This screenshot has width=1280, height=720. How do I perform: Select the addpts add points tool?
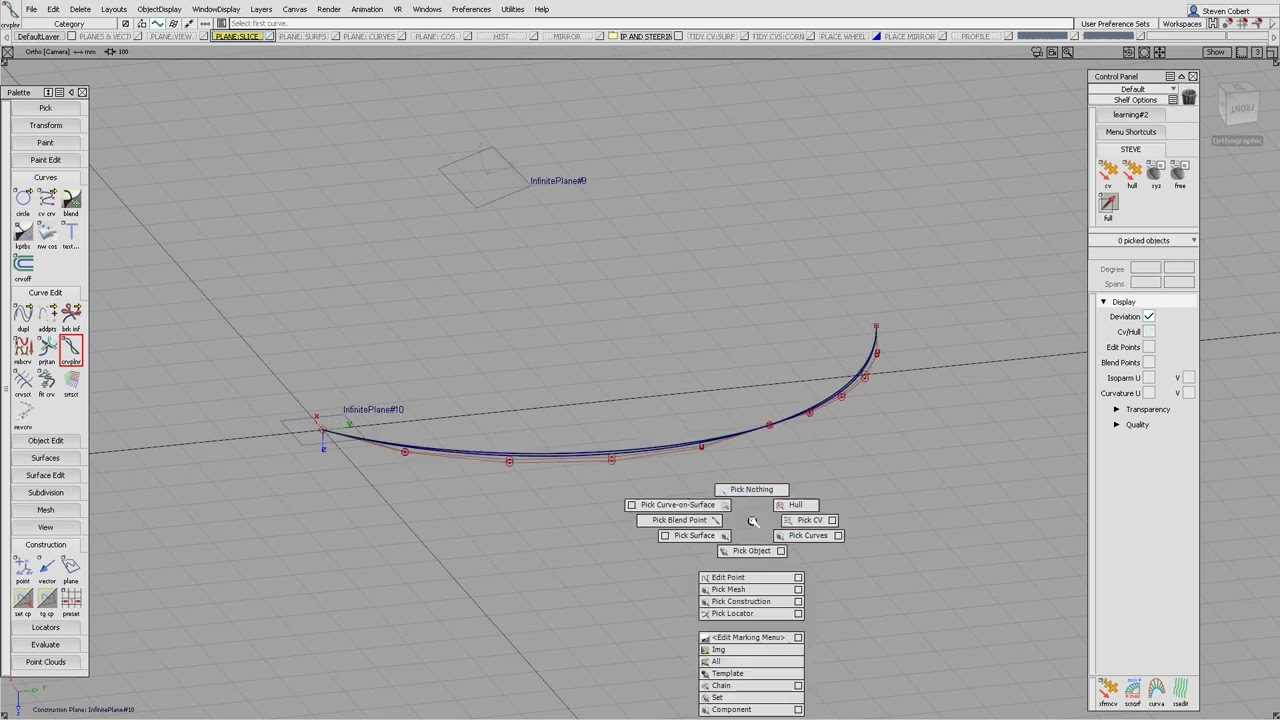tap(47, 316)
